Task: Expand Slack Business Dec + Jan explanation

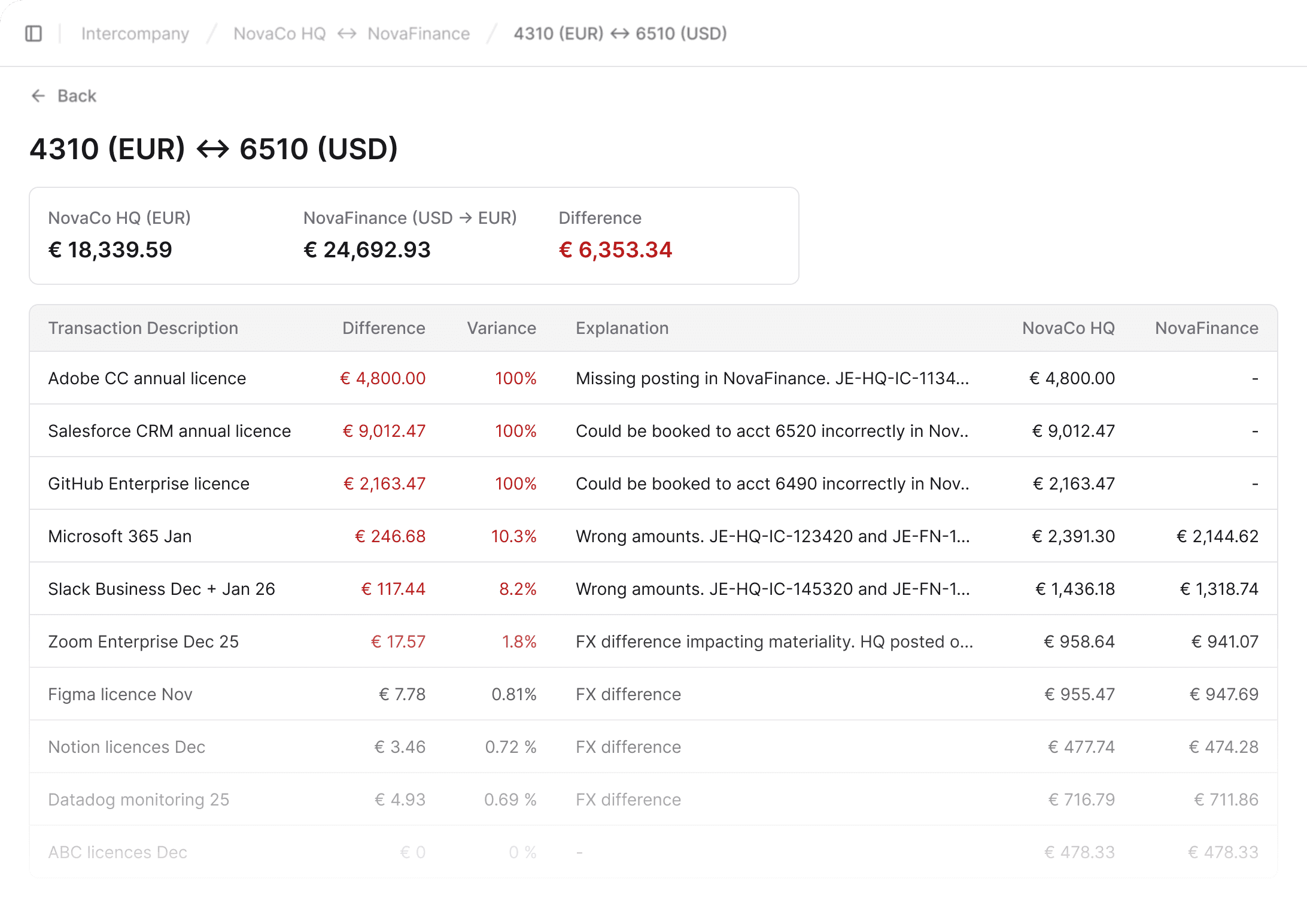Action: 772,589
